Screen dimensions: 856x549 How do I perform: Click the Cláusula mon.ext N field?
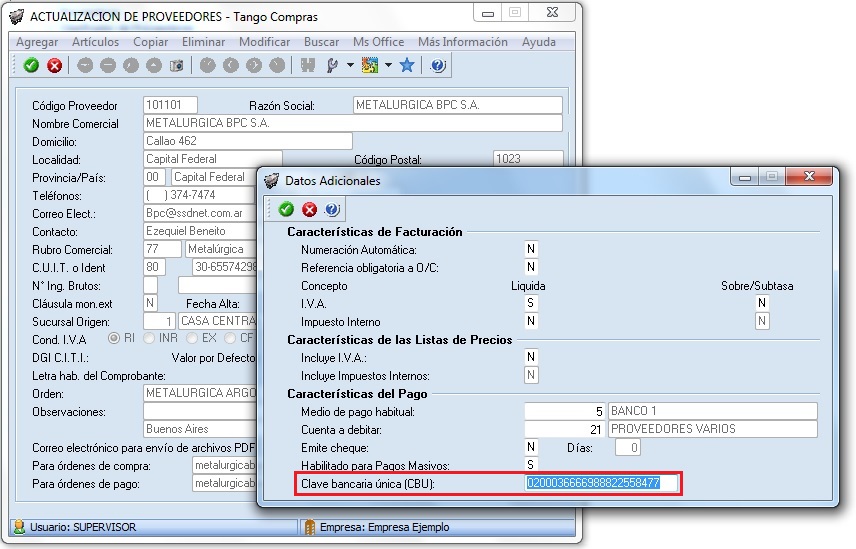pyautogui.click(x=150, y=303)
